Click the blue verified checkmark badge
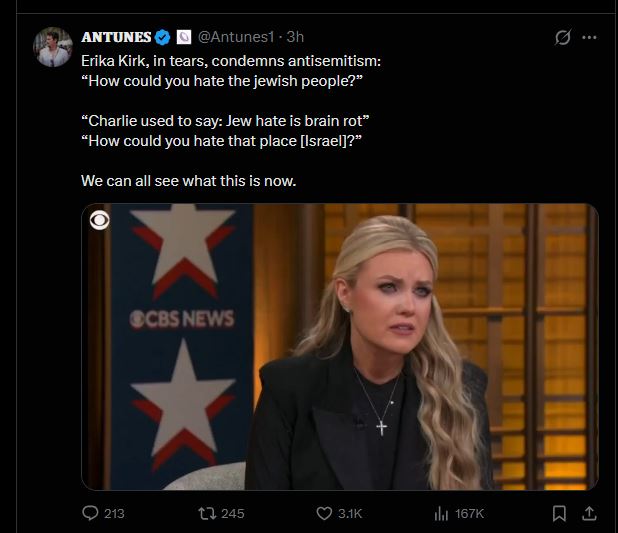618x533 pixels. click(163, 37)
